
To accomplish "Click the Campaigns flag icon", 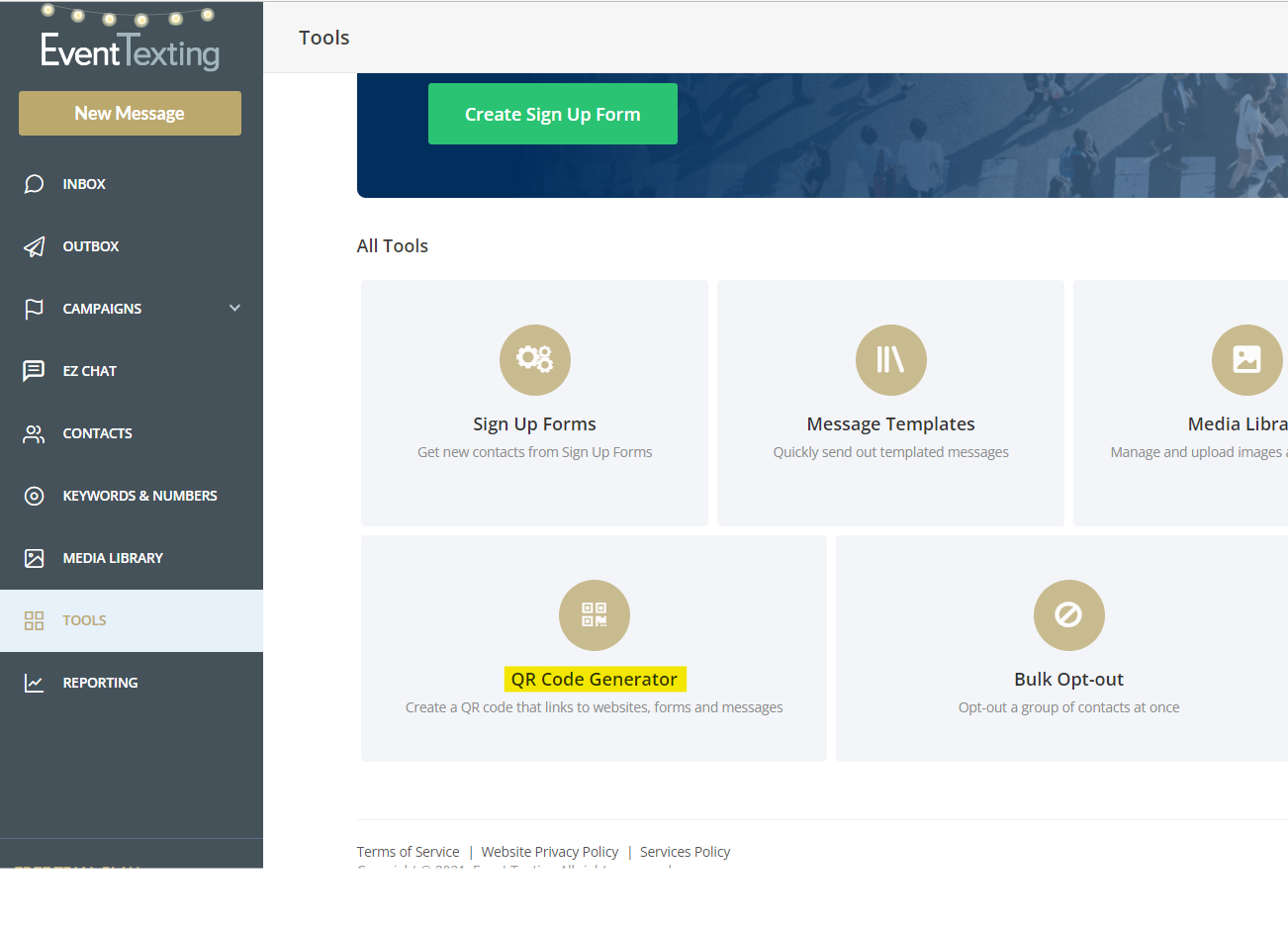I will [x=34, y=309].
